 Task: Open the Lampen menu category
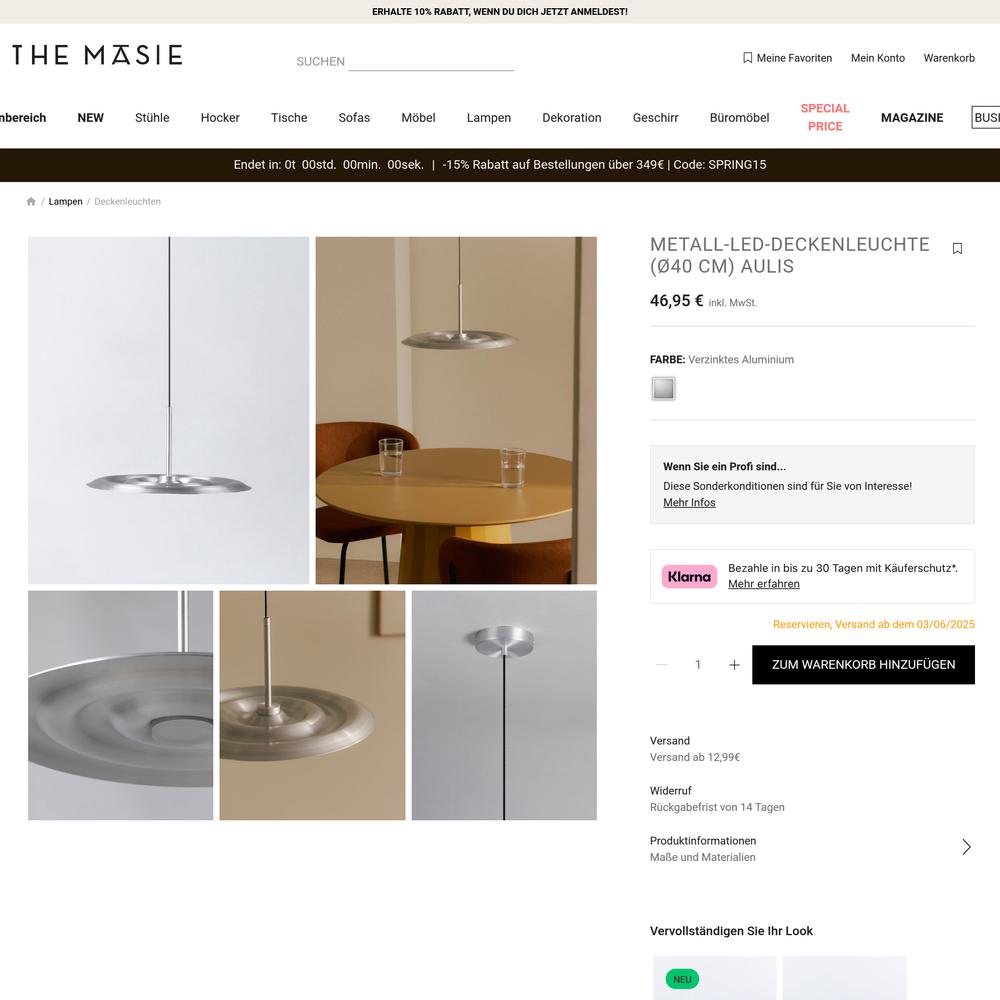(489, 118)
